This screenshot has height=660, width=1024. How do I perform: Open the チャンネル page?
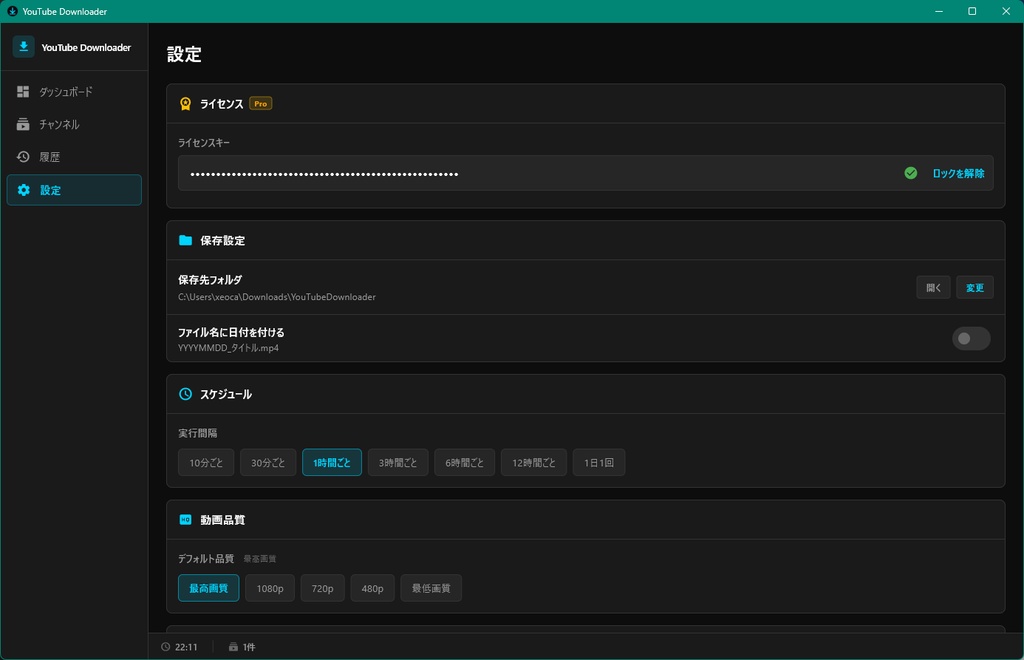[74, 124]
